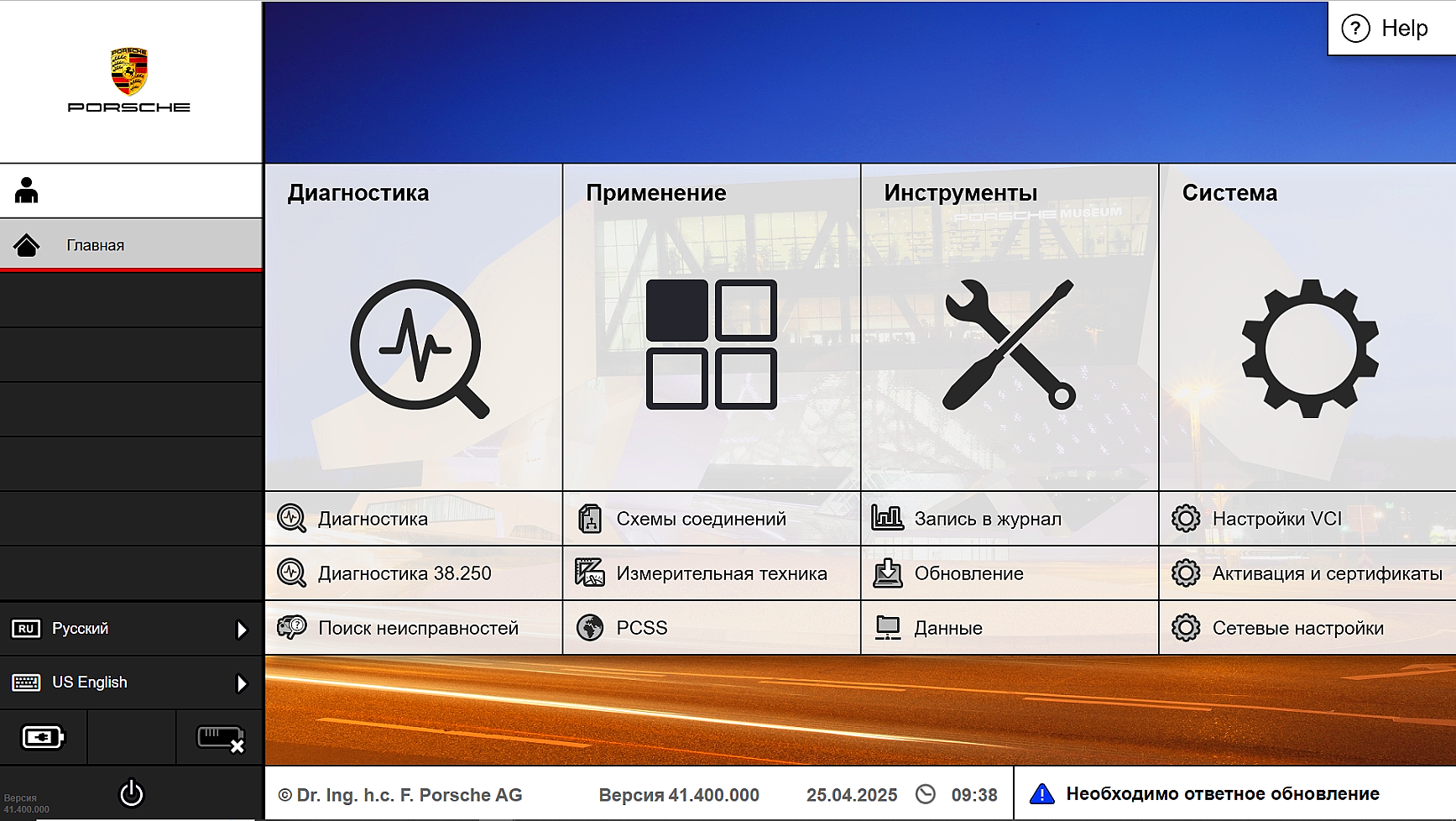The width and height of the screenshot is (1456, 821).
Task: Open Поиск неисправностей entry
Action: 414,628
